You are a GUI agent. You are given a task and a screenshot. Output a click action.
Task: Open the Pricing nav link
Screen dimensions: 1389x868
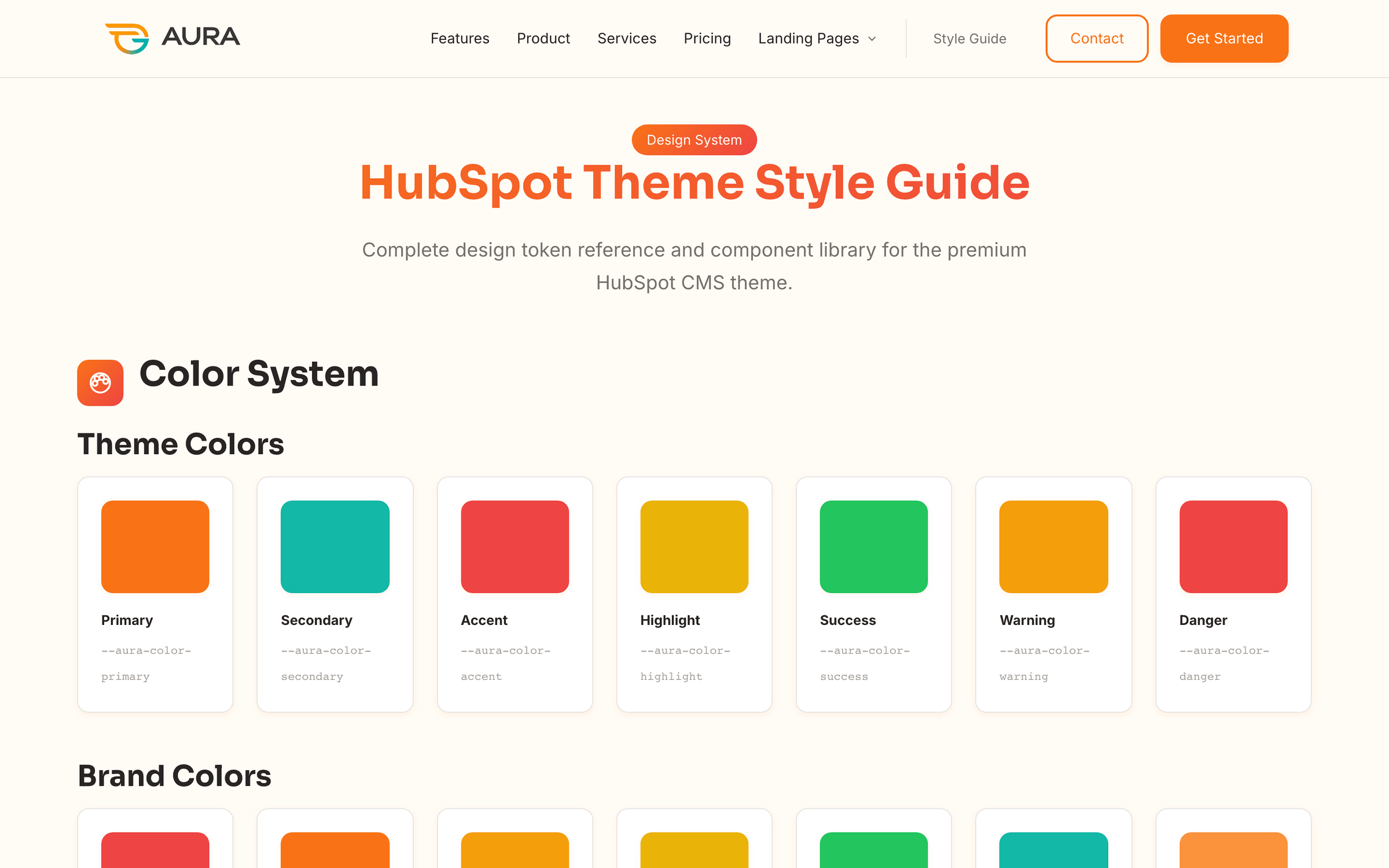707,38
